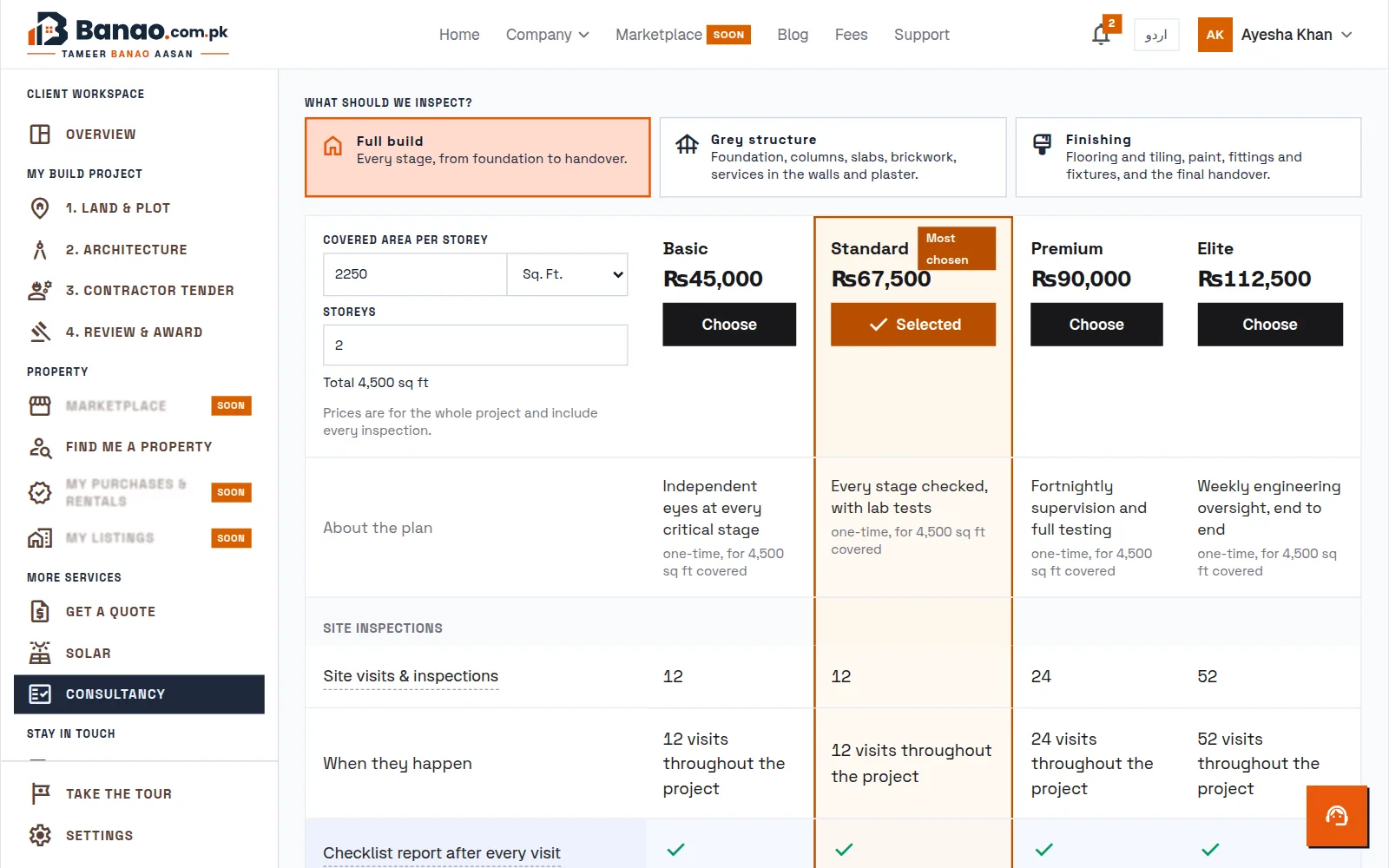Image resolution: width=1389 pixels, height=868 pixels.
Task: Open Settings in the sidebar
Action: coord(139,836)
